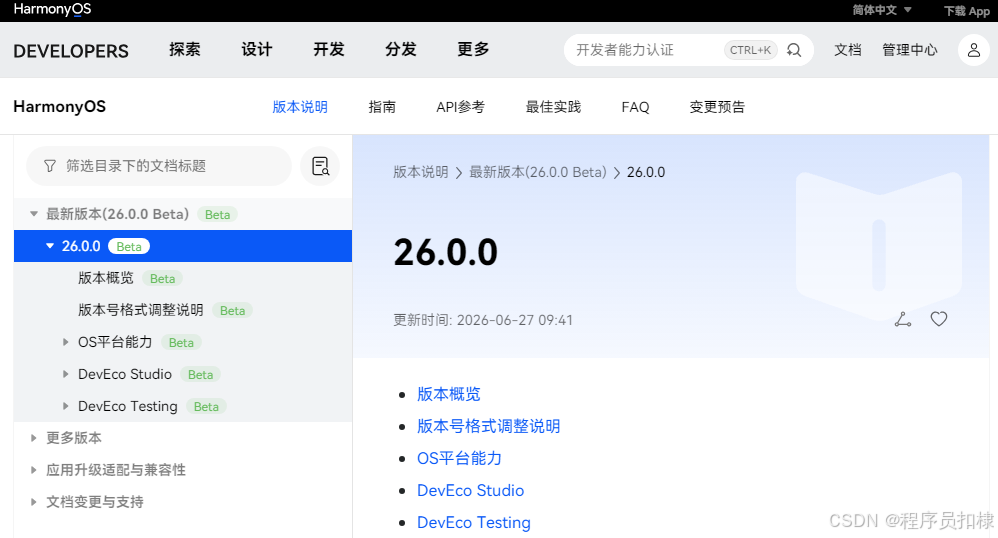Select 版本号格式调整说明 in sidebar tree
This screenshot has width=998, height=538.
click(x=141, y=310)
